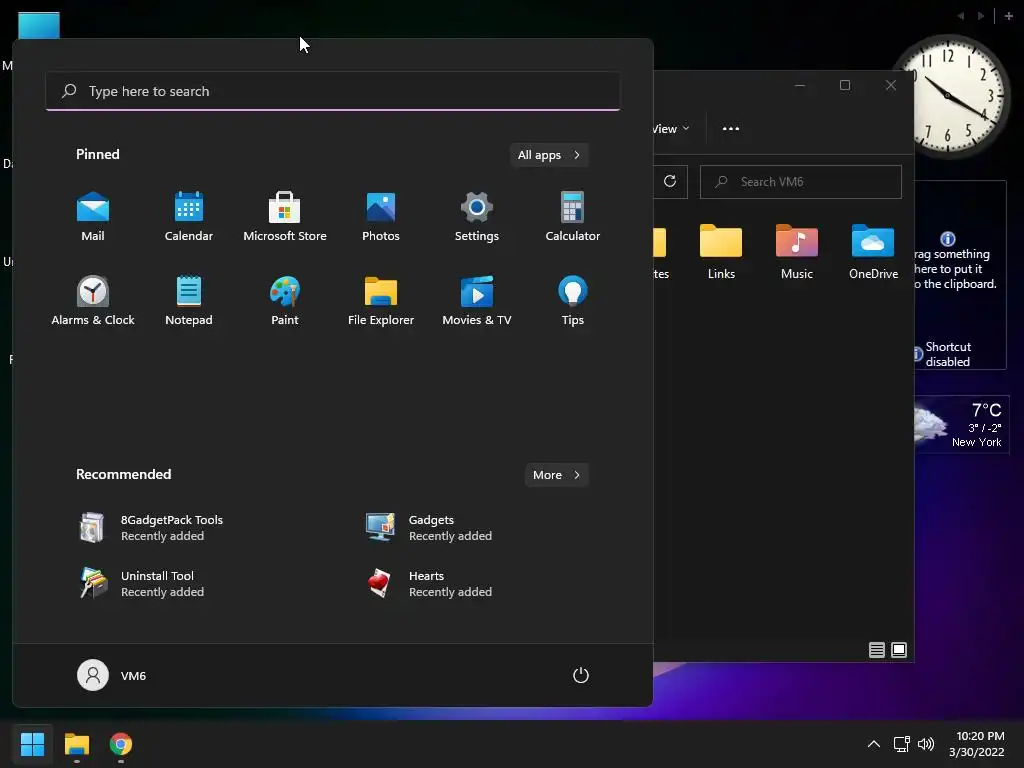
Task: Show All apps list
Action: click(549, 155)
